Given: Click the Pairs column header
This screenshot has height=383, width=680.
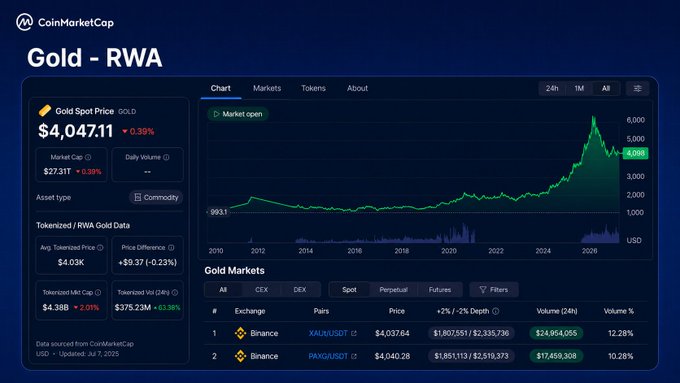Looking at the screenshot, I should tap(321, 311).
